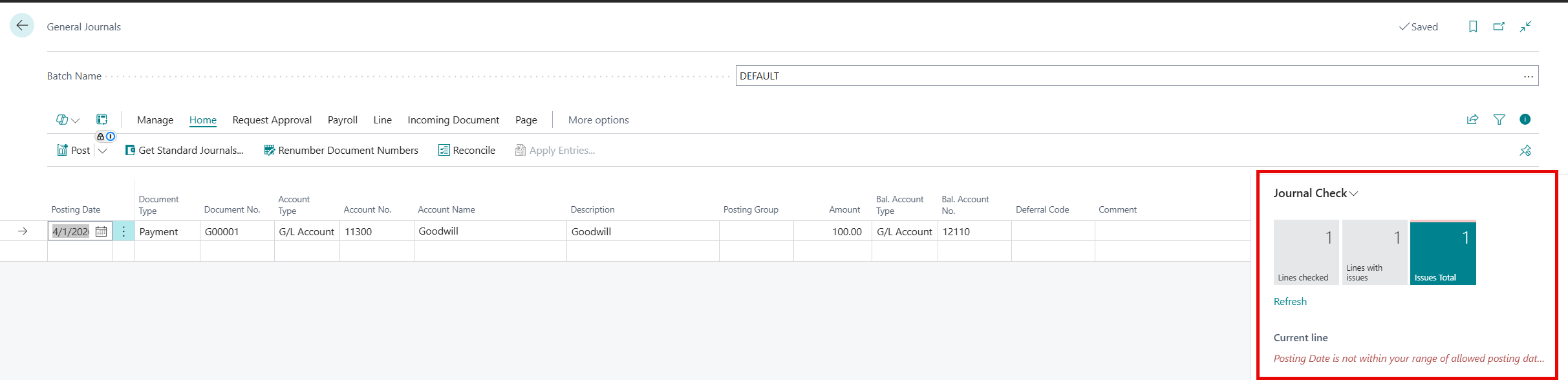This screenshot has width=1568, height=380.
Task: Open the Copilot dropdown icon
Action: pyautogui.click(x=68, y=120)
